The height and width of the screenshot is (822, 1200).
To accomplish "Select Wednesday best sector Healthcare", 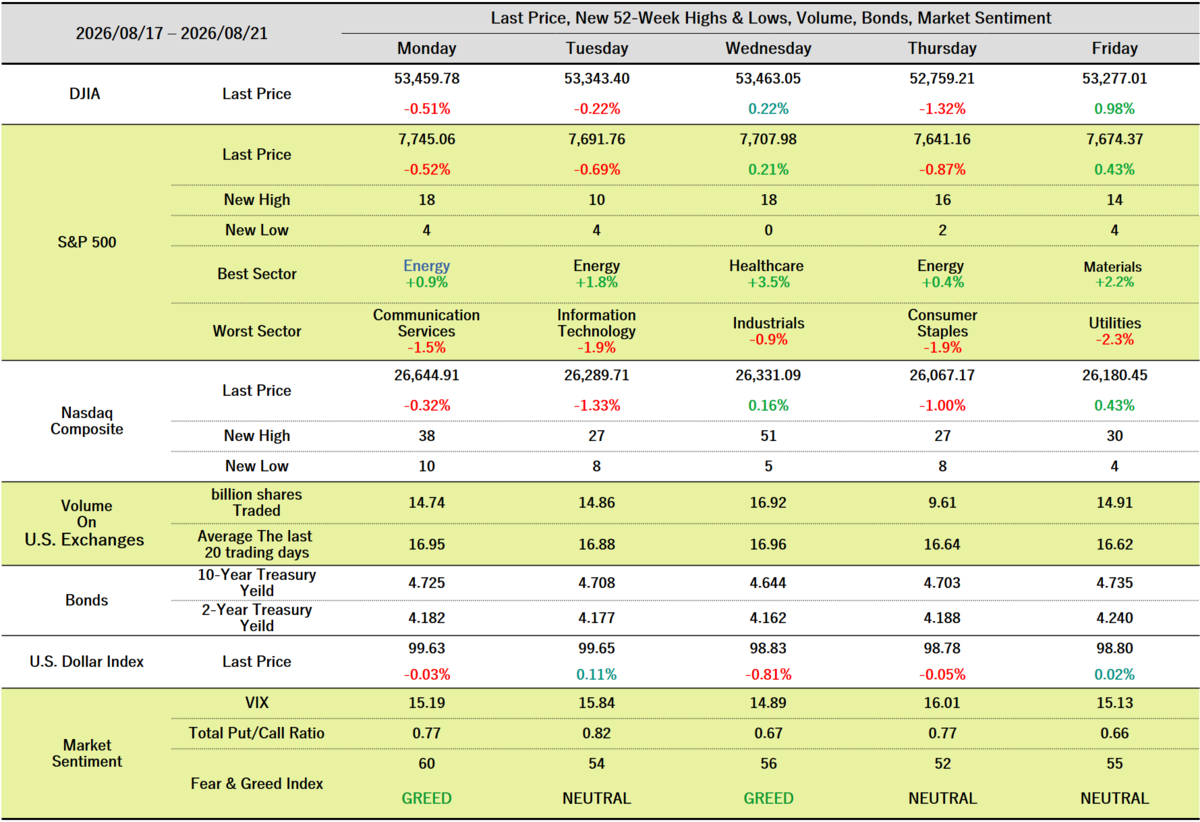I will (x=768, y=267).
